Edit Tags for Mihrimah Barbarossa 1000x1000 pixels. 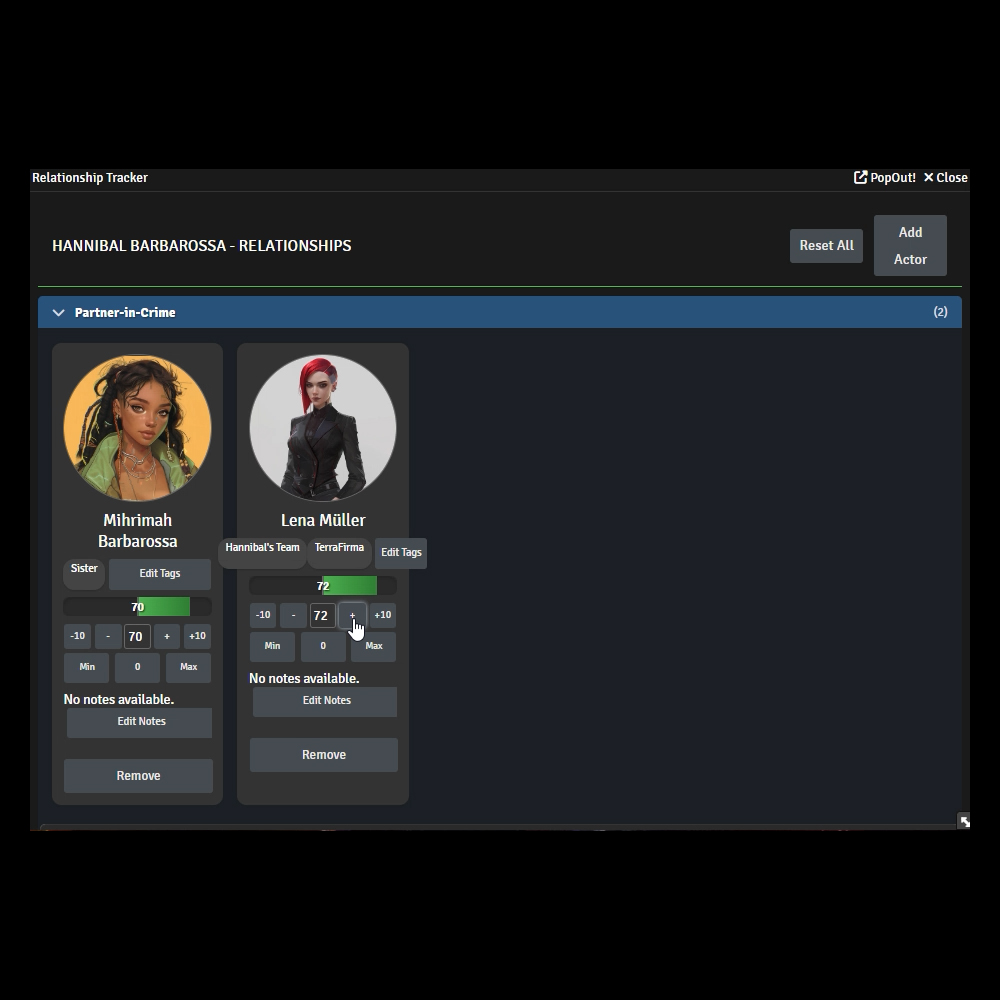pyautogui.click(x=159, y=573)
